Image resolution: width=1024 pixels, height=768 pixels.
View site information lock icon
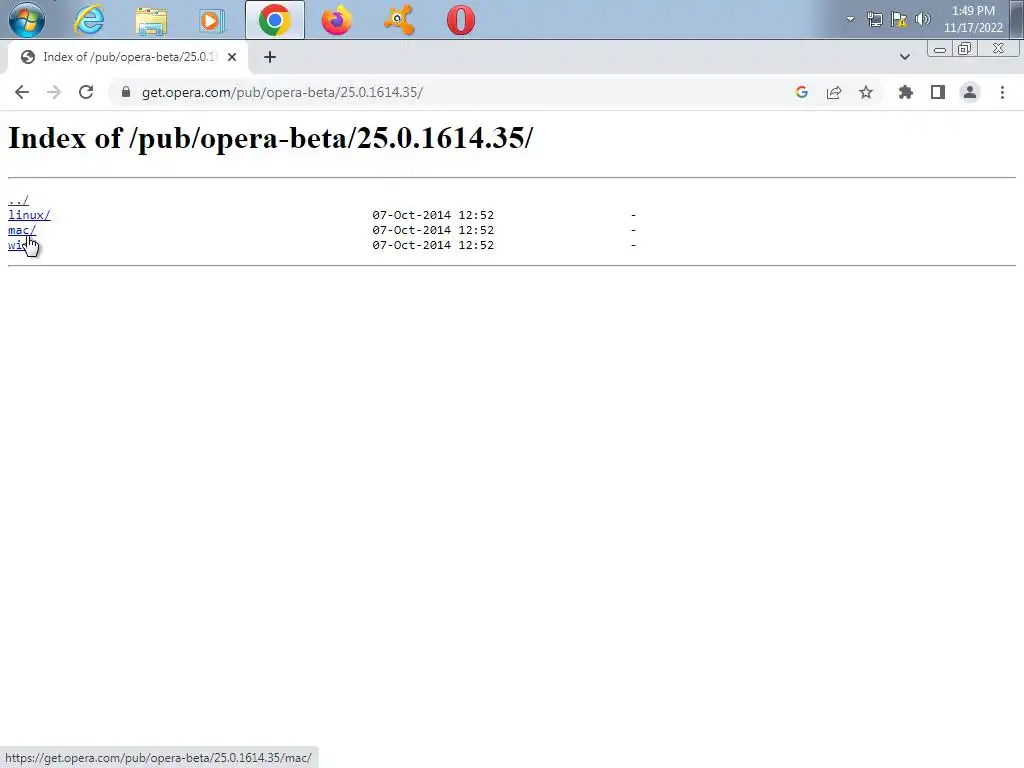coord(126,92)
